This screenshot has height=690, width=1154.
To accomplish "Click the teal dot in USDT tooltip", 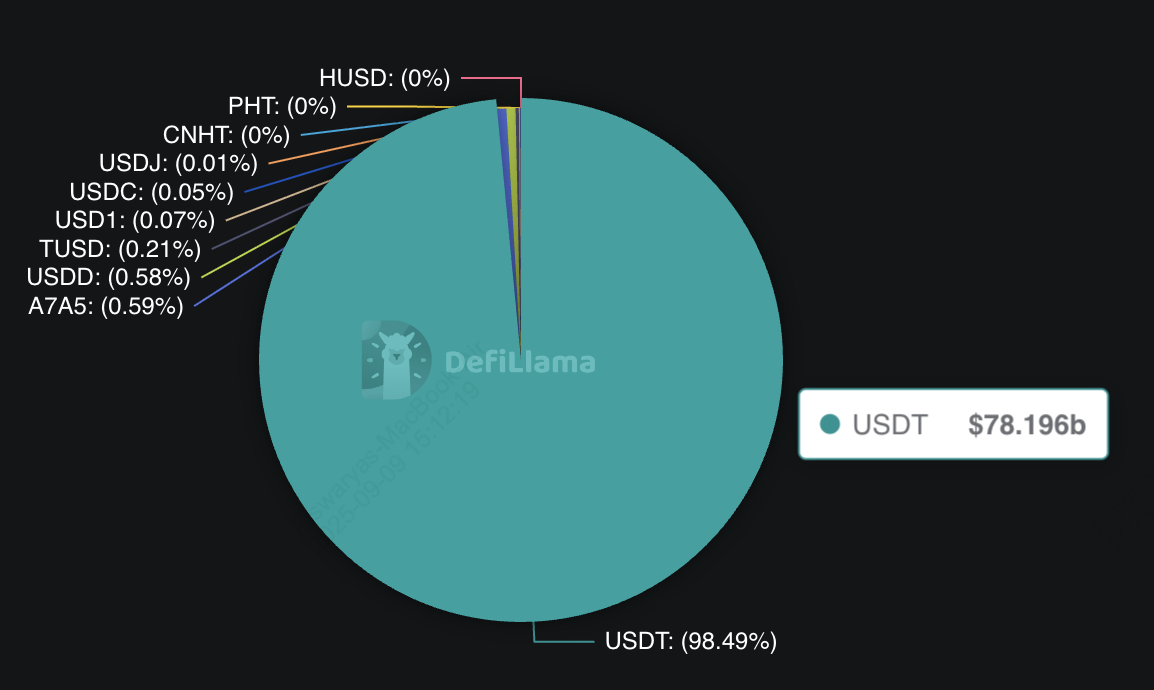I will [x=828, y=424].
